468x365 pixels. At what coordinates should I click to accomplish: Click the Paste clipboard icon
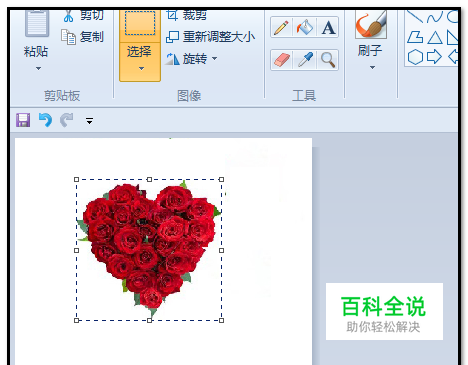coord(37,23)
